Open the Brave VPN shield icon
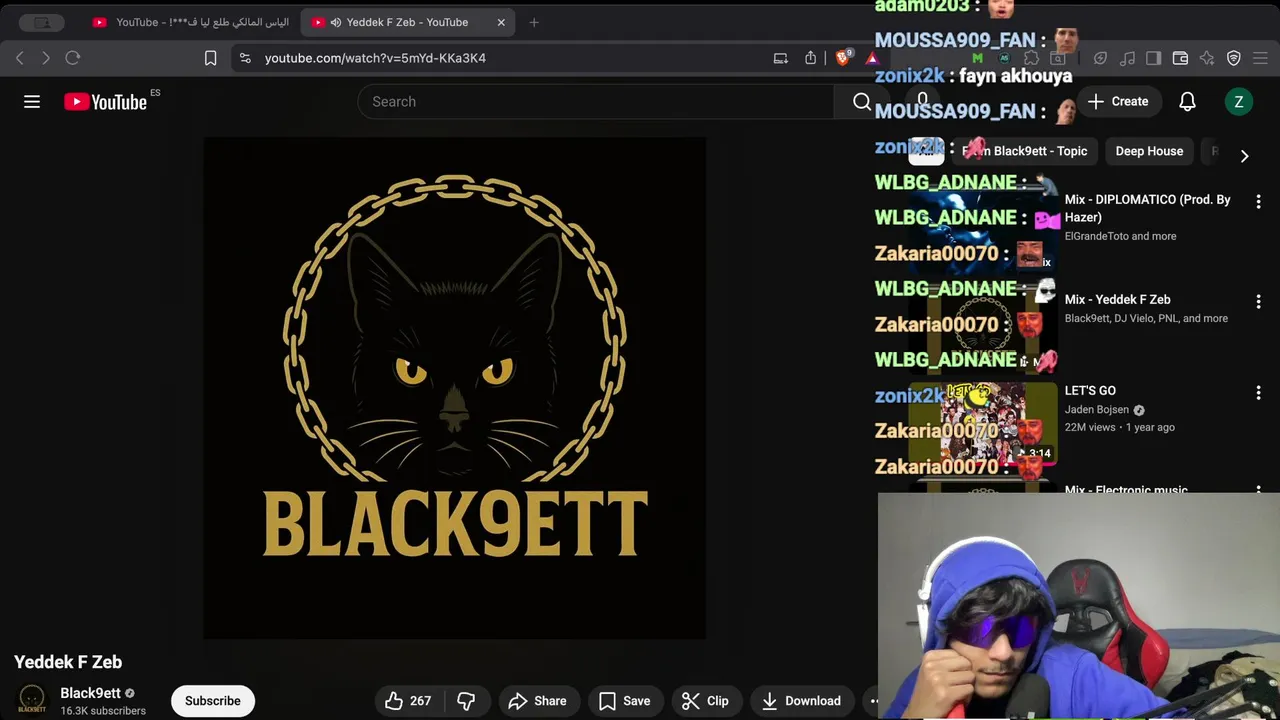Image resolution: width=1280 pixels, height=720 pixels. tap(1234, 58)
